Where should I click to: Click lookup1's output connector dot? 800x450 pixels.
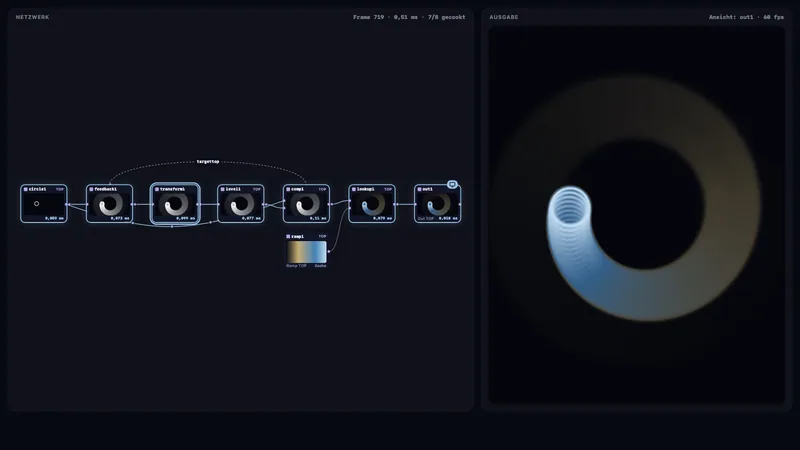395,204
